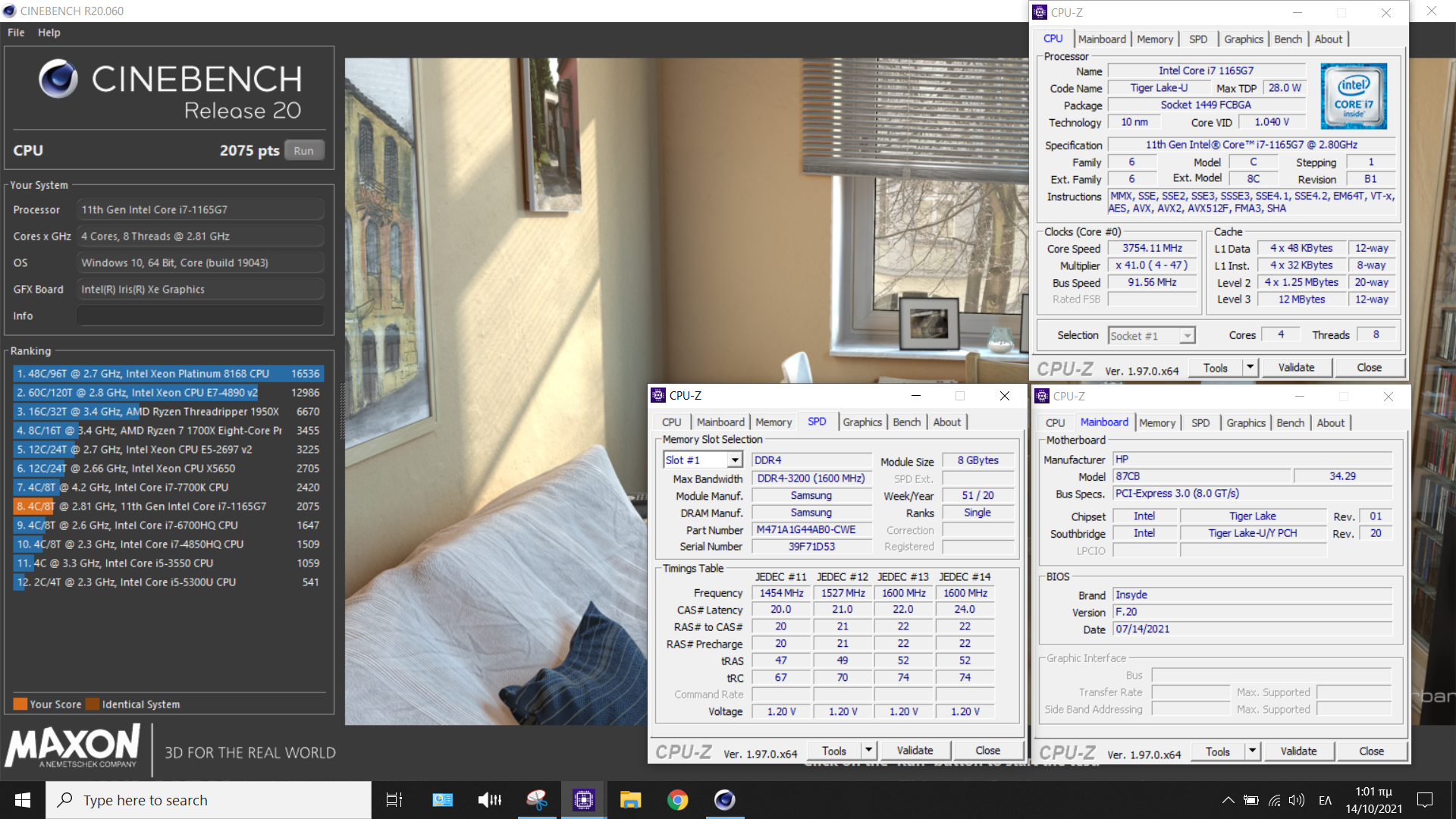1456x819 pixels.
Task: Launch Google Chrome from the taskbar
Action: tap(678, 800)
